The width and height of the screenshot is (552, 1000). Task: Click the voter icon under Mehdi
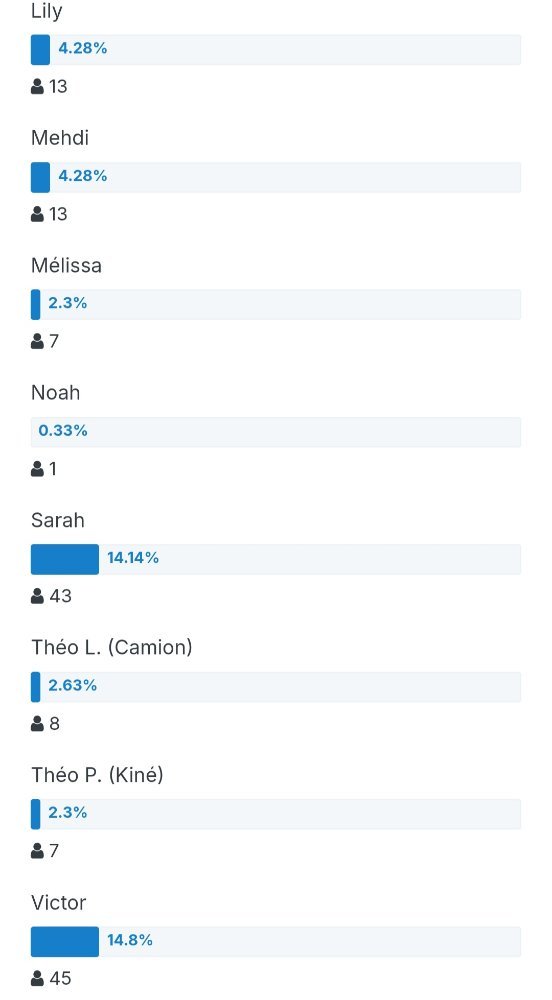coord(37,214)
